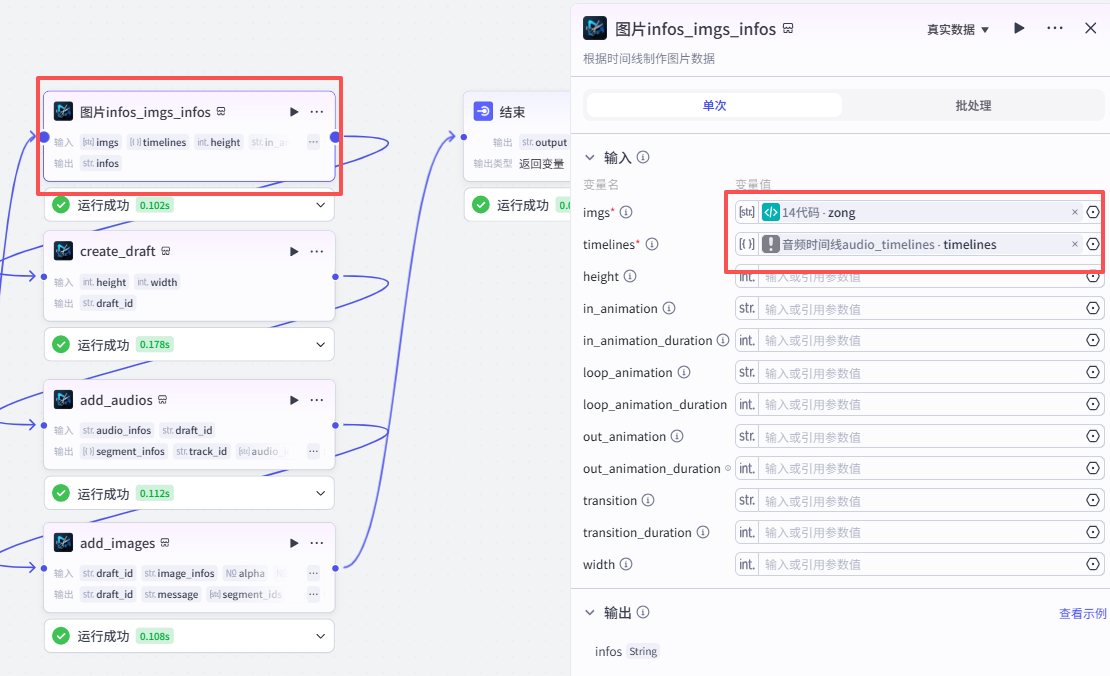Expand the 0.112s run result details

point(321,493)
